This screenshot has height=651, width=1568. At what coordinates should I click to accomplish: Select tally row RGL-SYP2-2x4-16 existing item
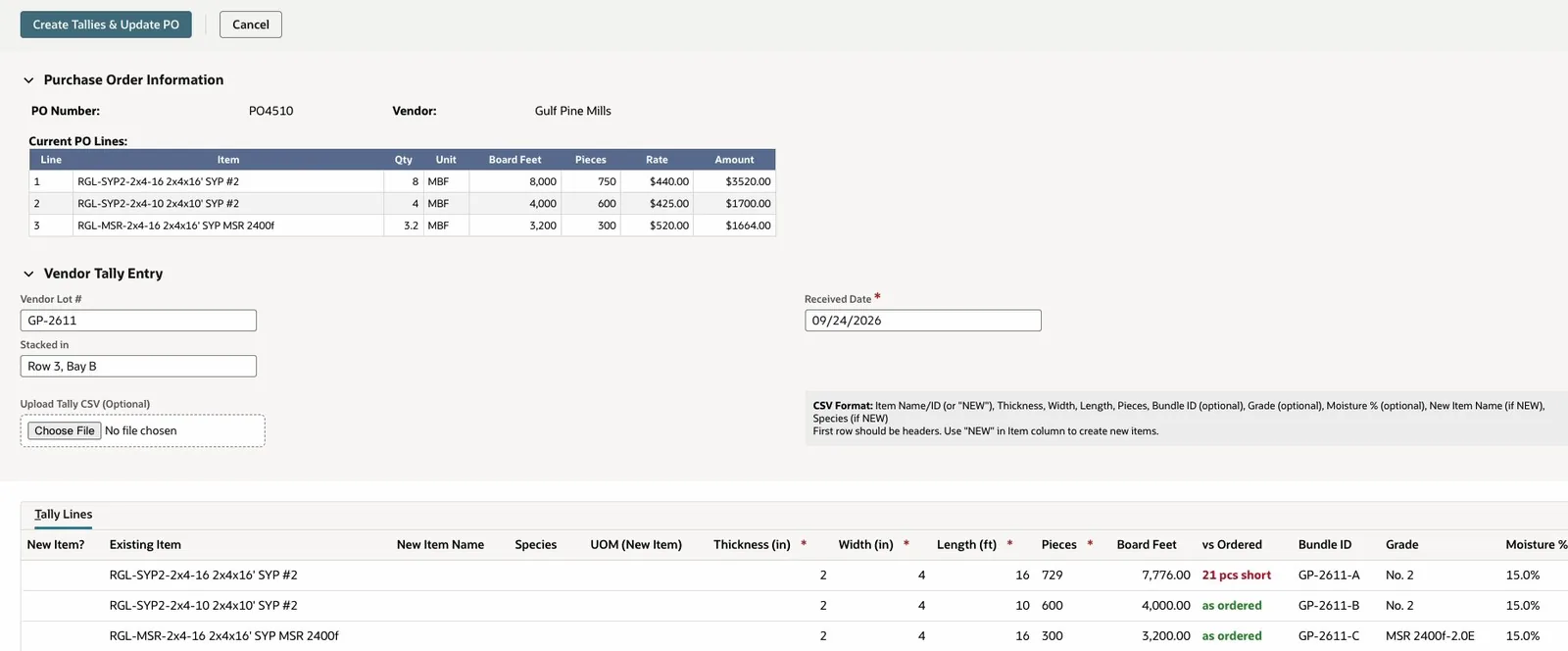click(203, 576)
